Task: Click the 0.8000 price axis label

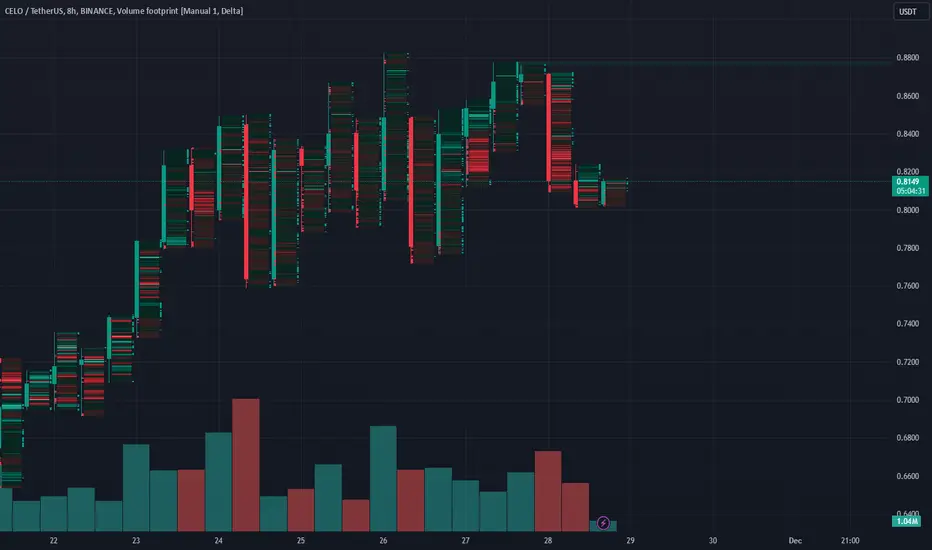Action: (908, 210)
